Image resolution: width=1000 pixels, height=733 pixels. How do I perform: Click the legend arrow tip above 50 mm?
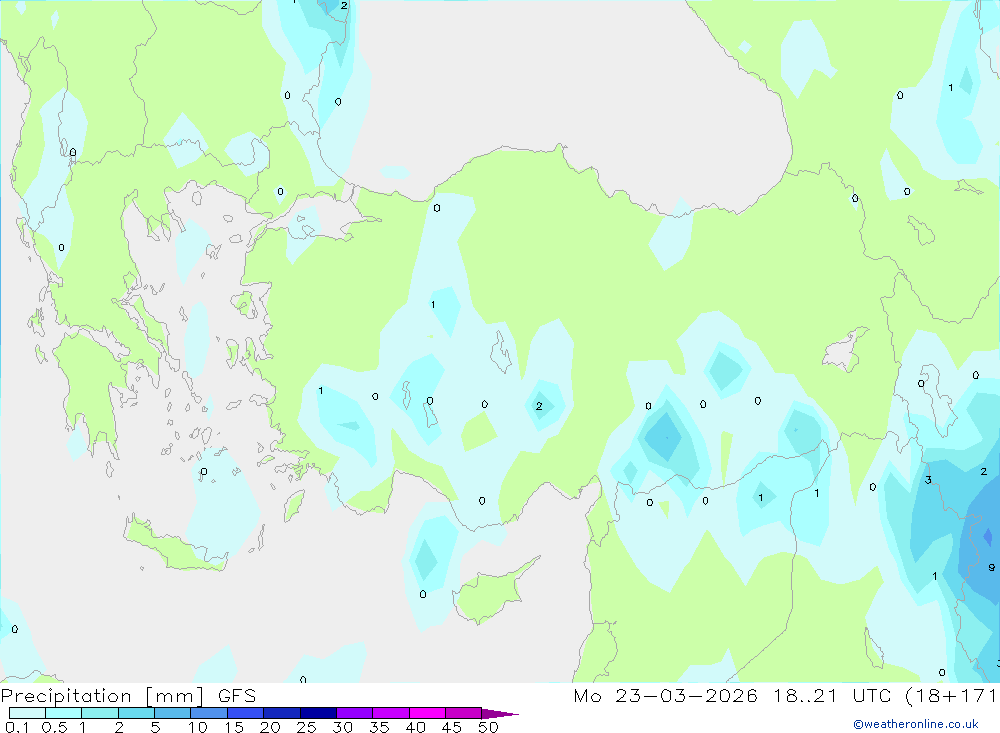(x=499, y=713)
